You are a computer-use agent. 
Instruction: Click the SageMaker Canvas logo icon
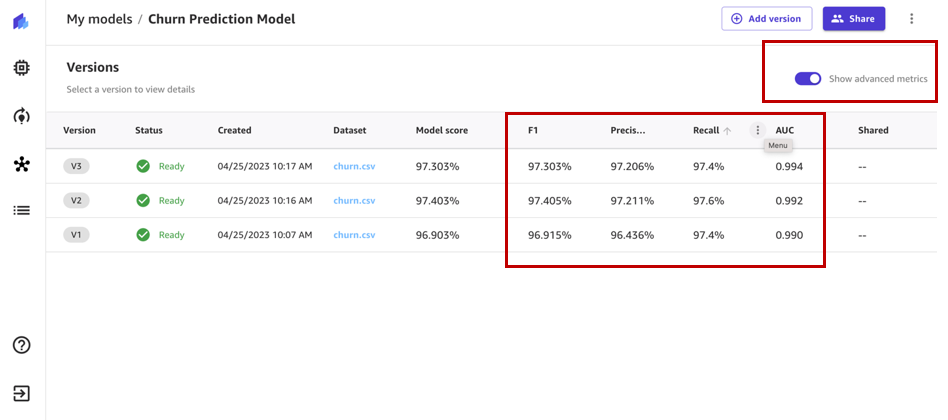coord(21,22)
